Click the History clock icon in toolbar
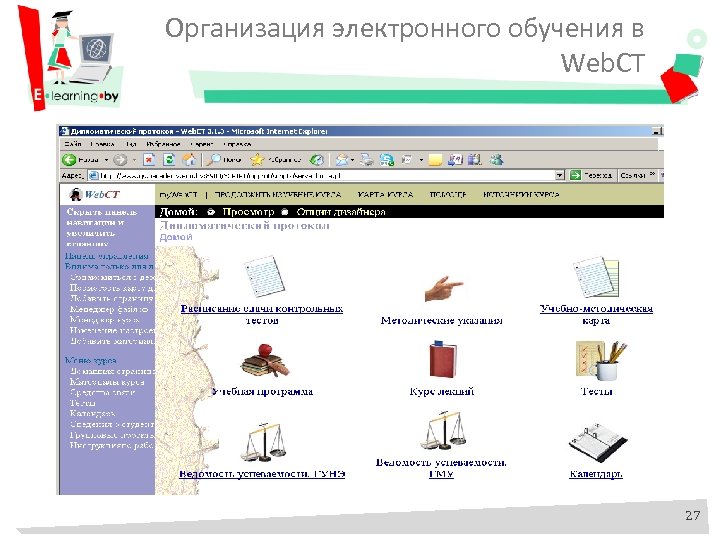 pyautogui.click(x=316, y=159)
